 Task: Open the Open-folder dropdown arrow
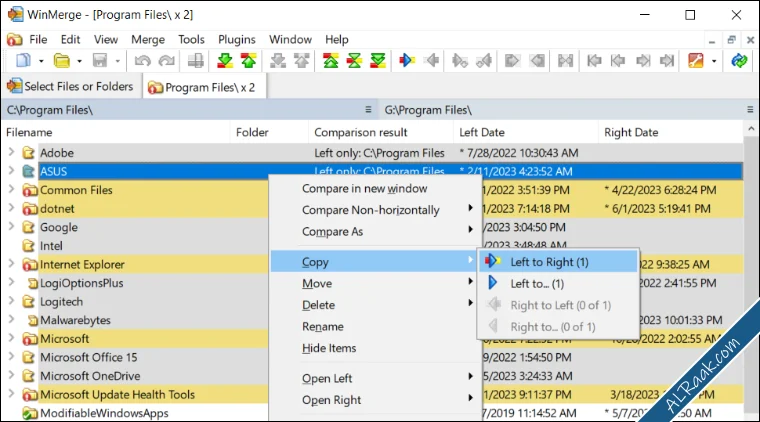click(79, 61)
